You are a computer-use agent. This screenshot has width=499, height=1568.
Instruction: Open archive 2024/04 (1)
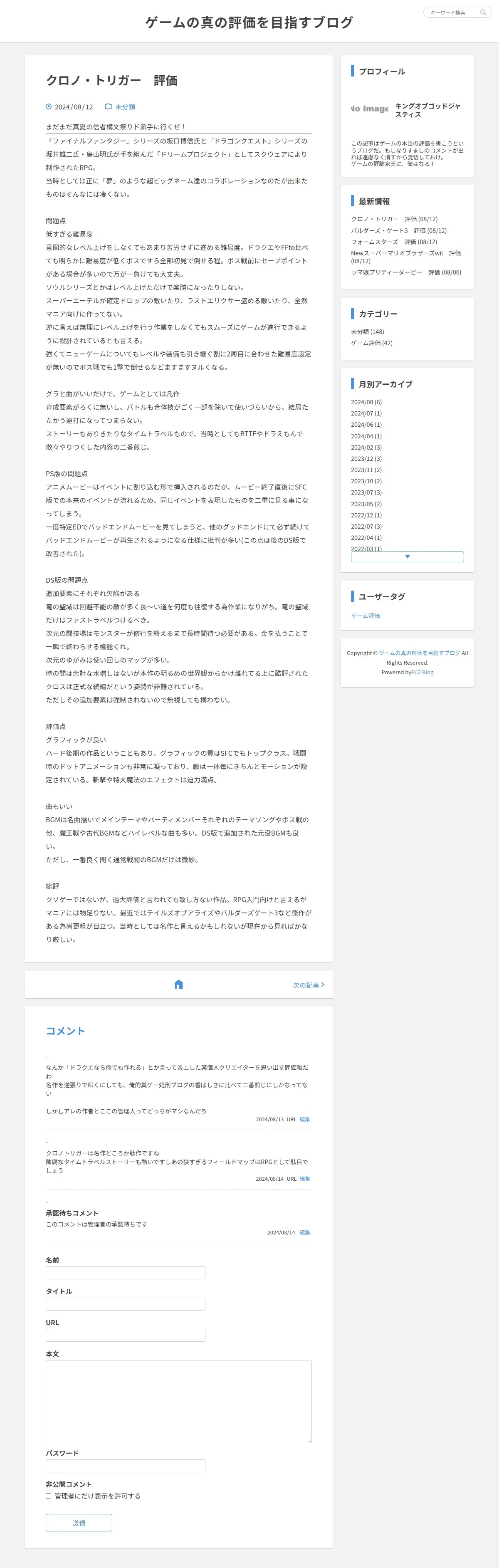[x=366, y=436]
